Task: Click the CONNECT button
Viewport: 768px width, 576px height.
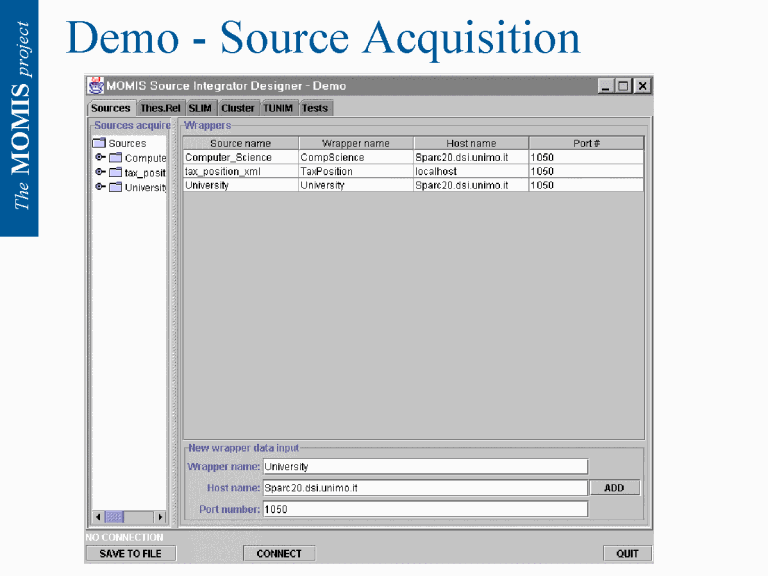Action: point(278,553)
